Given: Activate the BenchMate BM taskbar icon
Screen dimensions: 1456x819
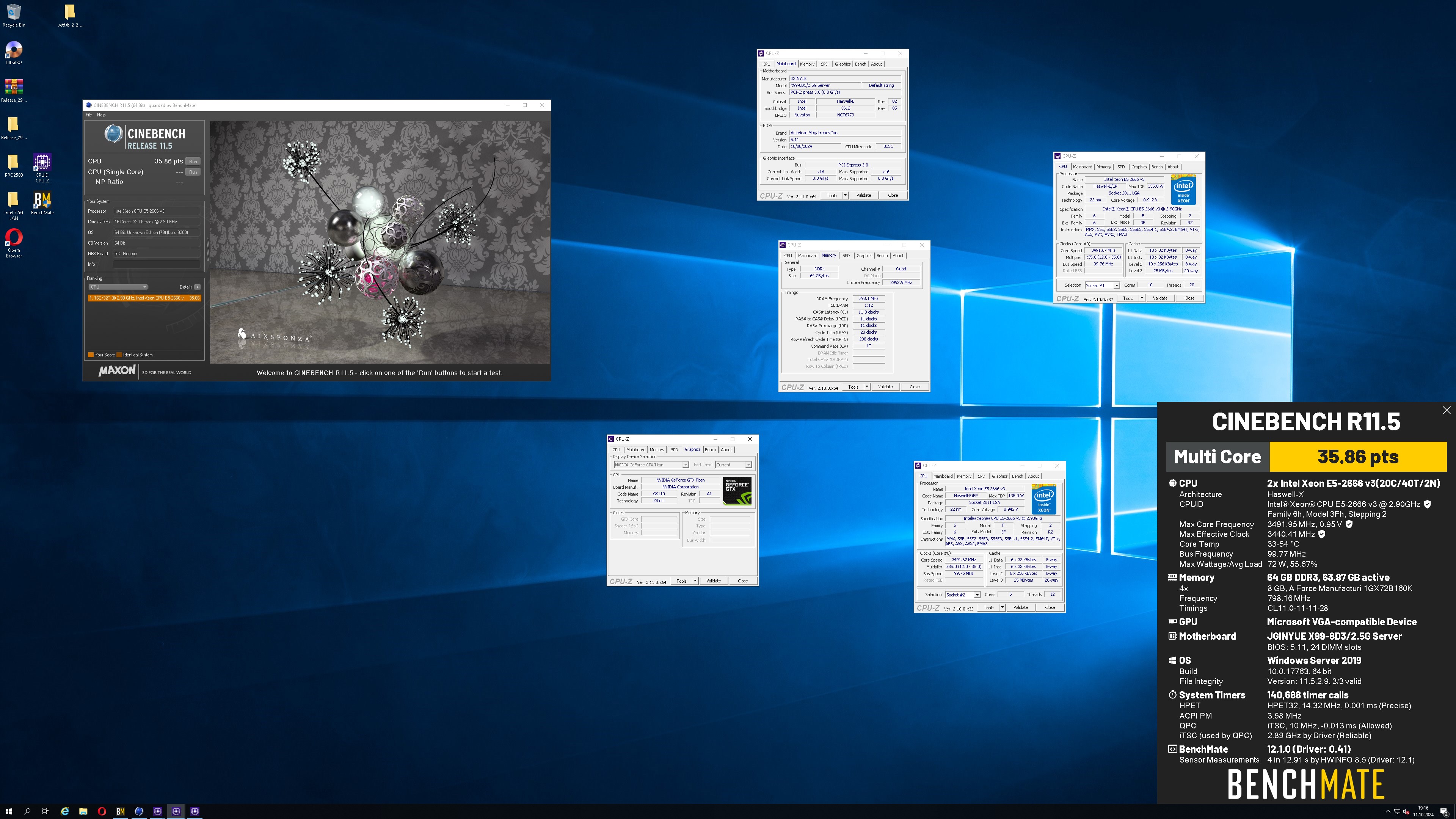Looking at the screenshot, I should pyautogui.click(x=121, y=811).
